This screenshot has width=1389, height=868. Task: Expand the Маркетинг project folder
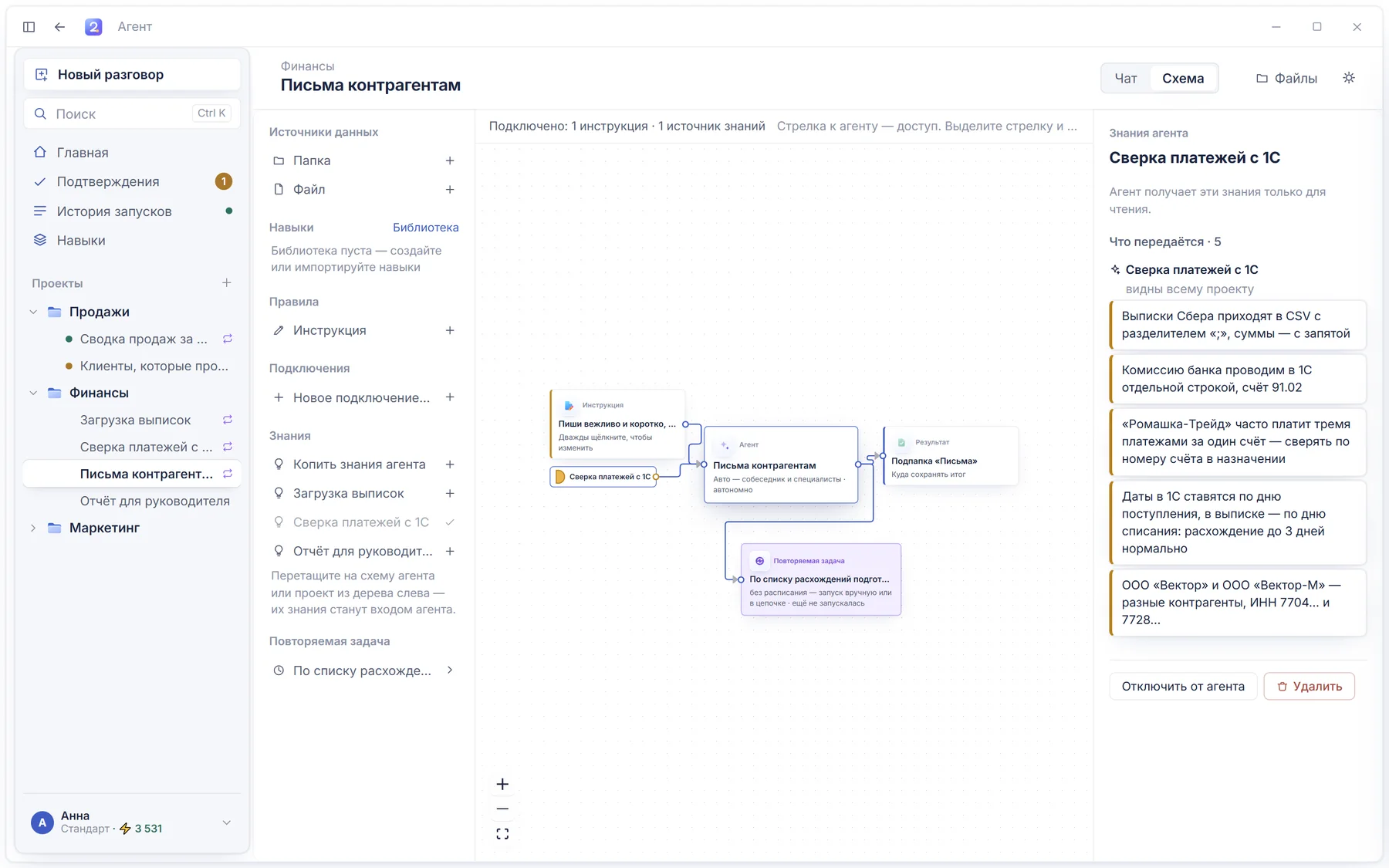pos(33,528)
